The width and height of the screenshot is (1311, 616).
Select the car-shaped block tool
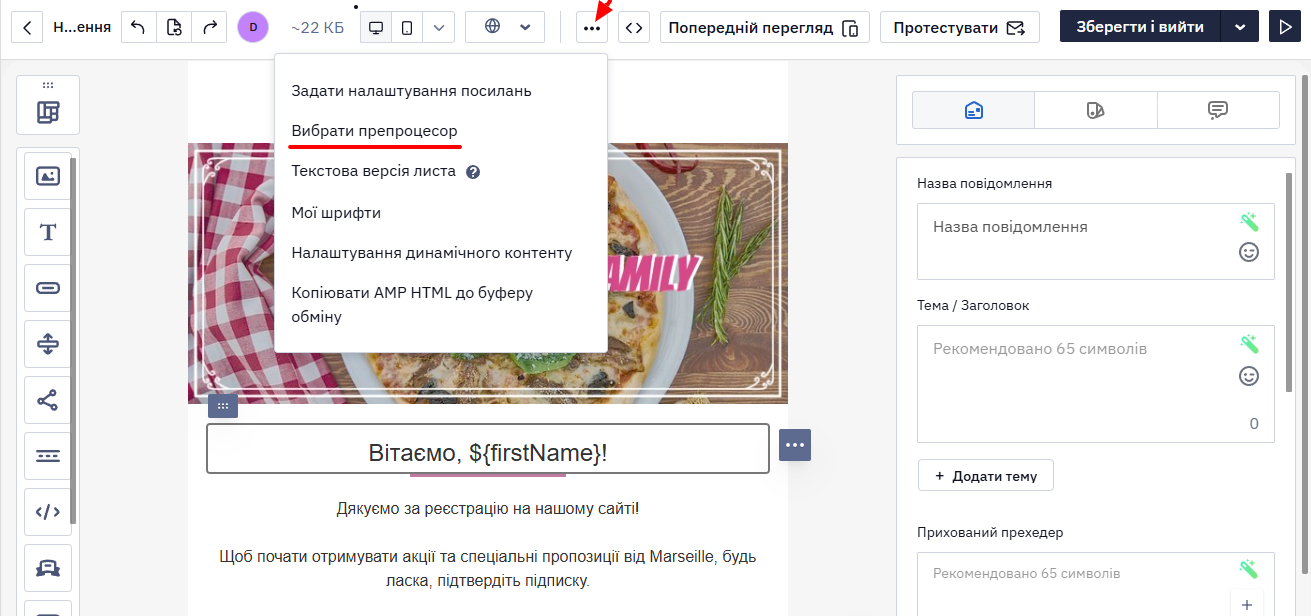pos(48,568)
